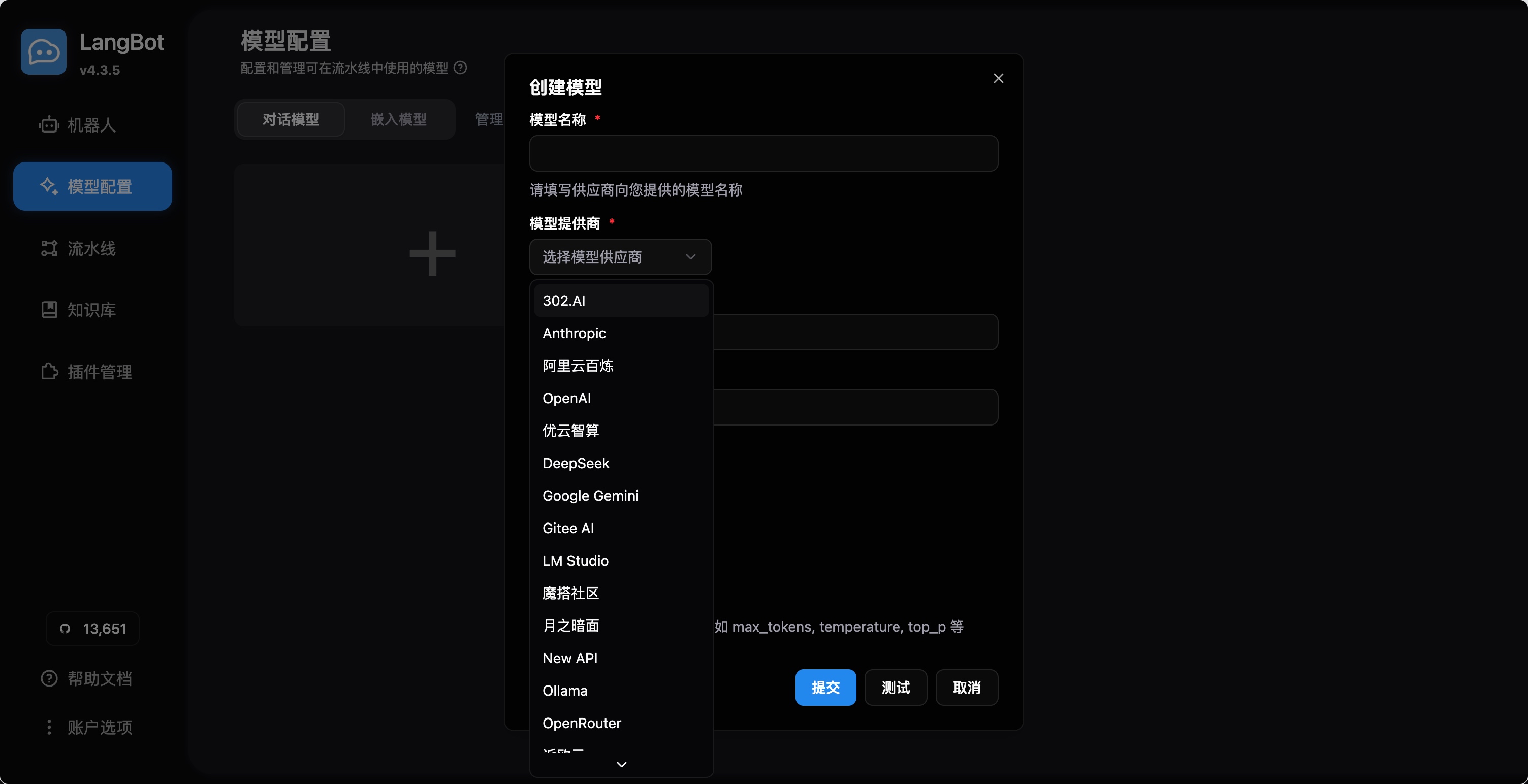The width and height of the screenshot is (1528, 784).
Task: Click the 模型名称 input field
Action: (763, 153)
